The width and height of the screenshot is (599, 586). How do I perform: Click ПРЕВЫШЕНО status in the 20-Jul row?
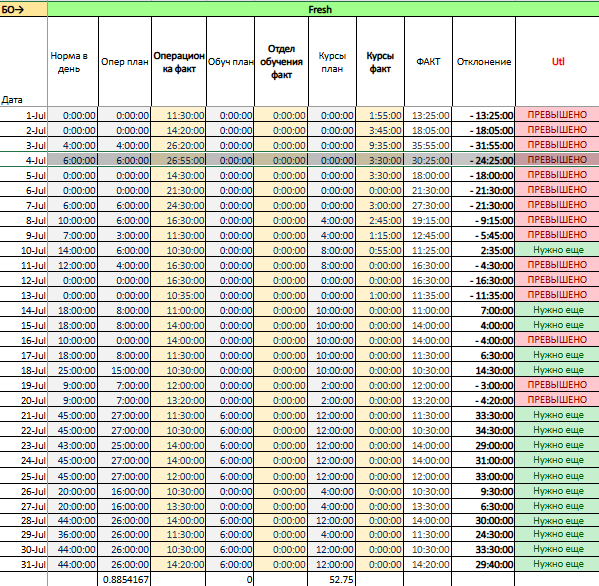(557, 400)
